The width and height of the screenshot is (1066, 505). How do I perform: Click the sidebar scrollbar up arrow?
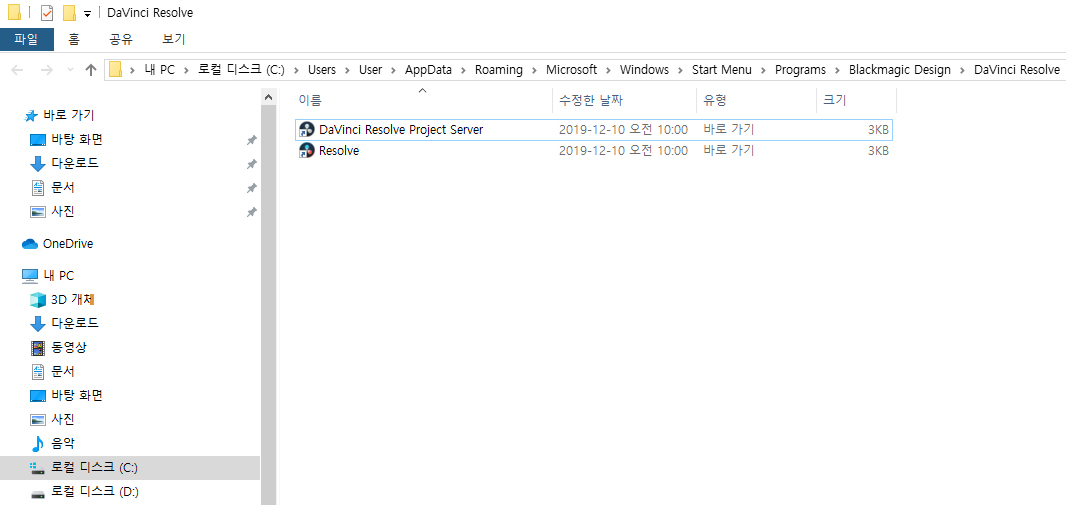click(269, 98)
